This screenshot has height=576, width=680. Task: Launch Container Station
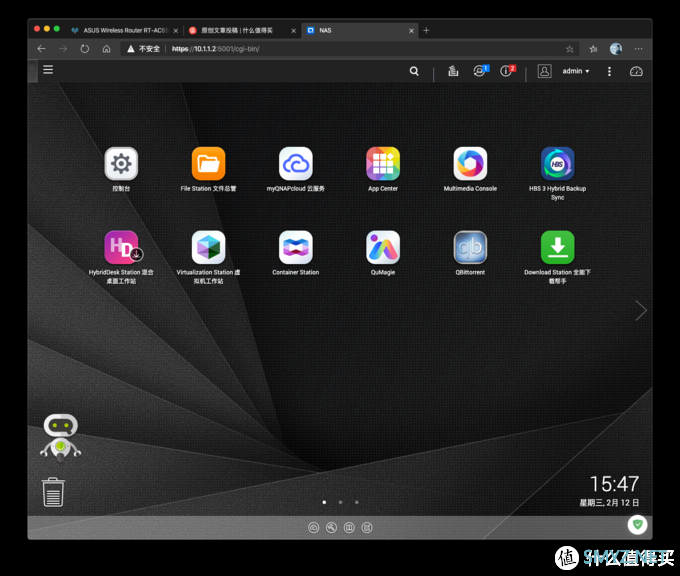[x=296, y=248]
